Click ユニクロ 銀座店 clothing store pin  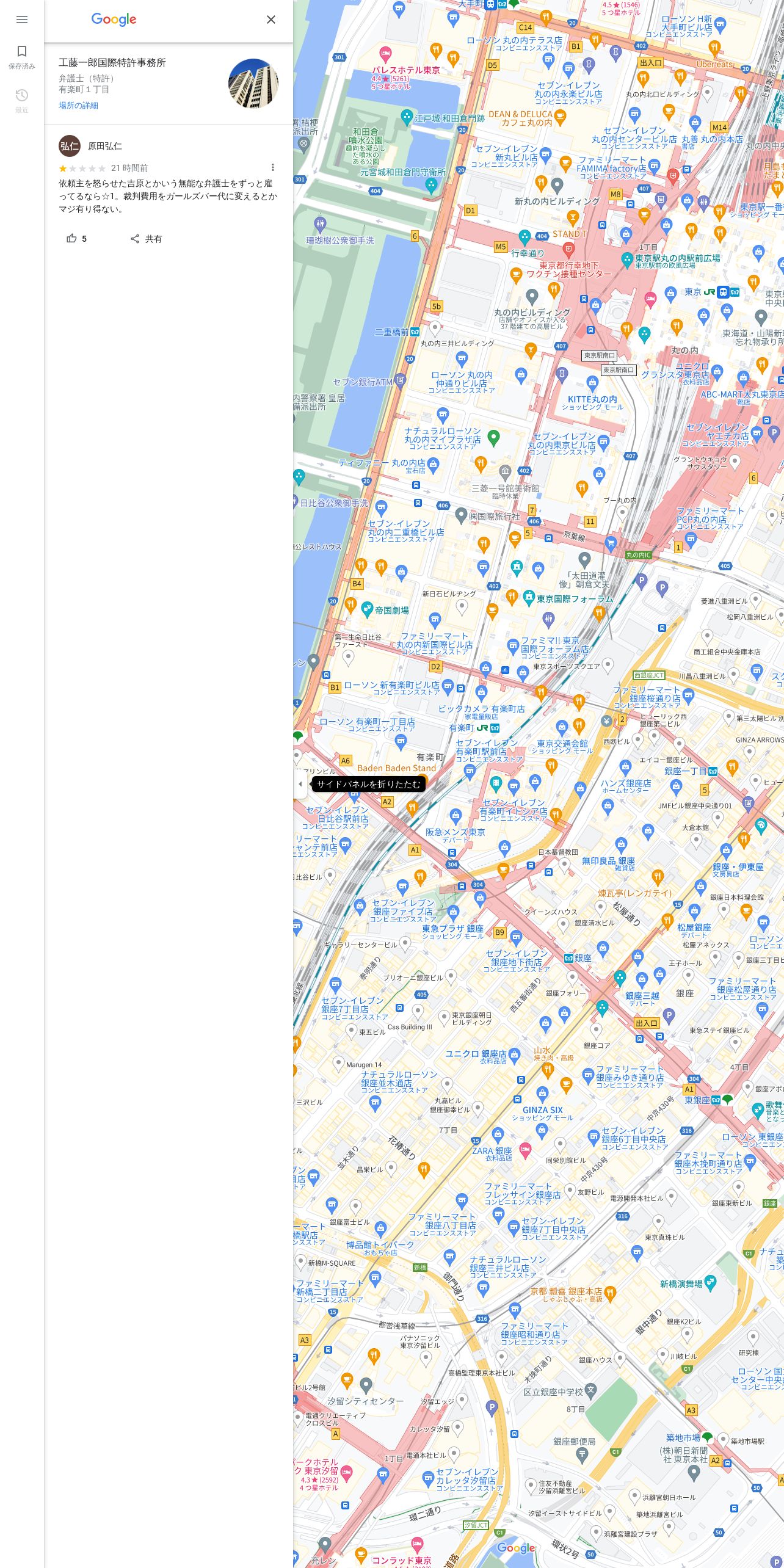(x=514, y=1054)
